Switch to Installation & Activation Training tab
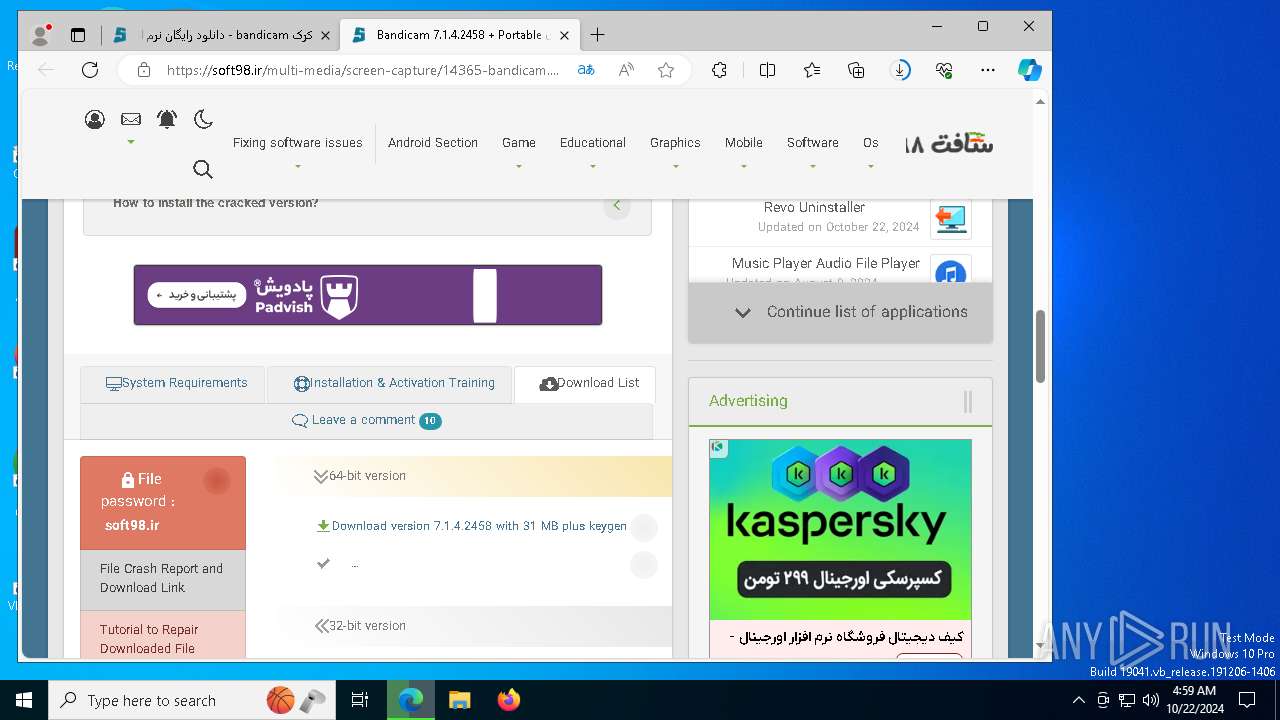 click(390, 384)
